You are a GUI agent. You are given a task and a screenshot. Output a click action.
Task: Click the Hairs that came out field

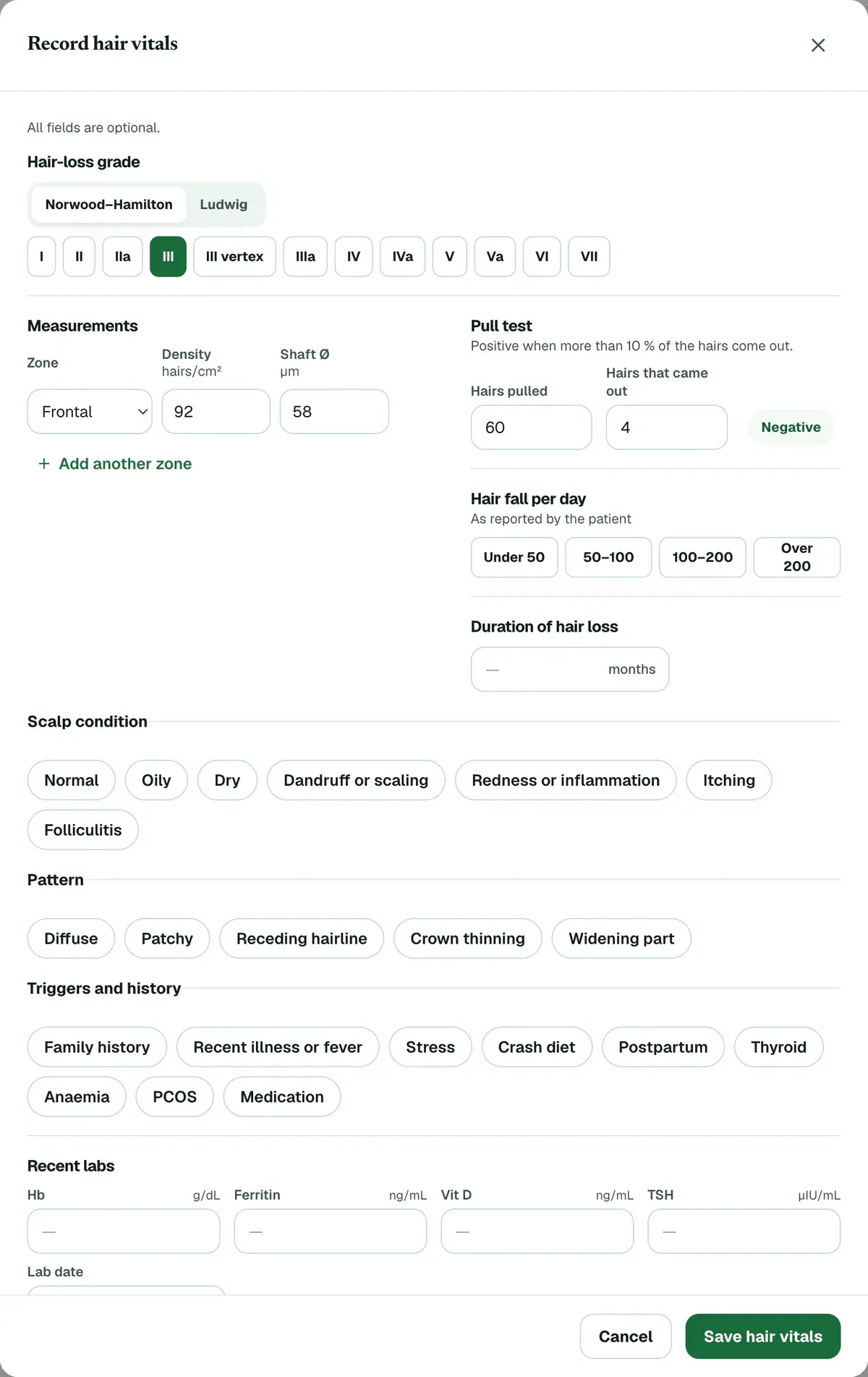pos(667,428)
